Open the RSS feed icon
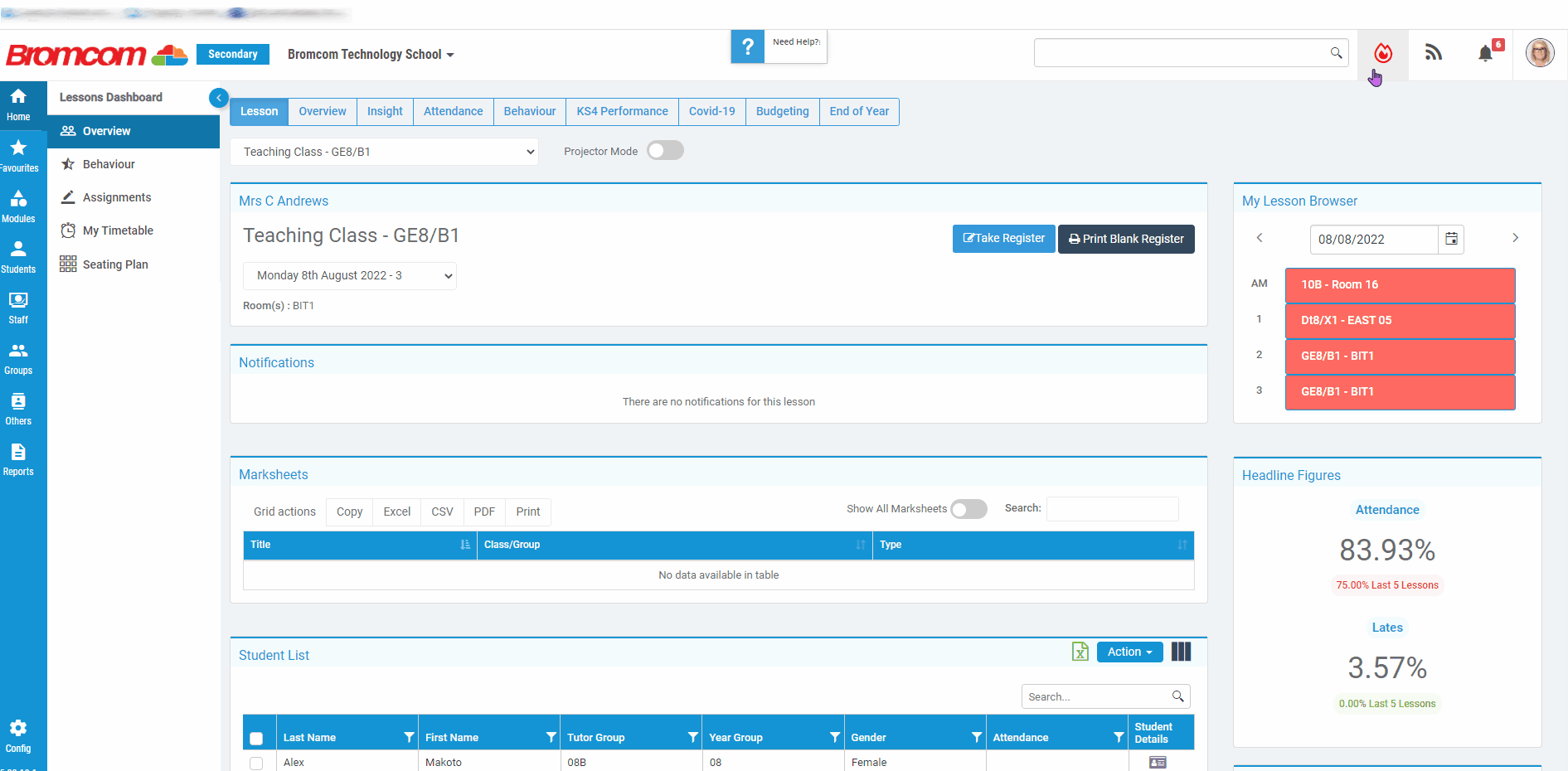Viewport: 1568px width, 771px height. 1434,54
